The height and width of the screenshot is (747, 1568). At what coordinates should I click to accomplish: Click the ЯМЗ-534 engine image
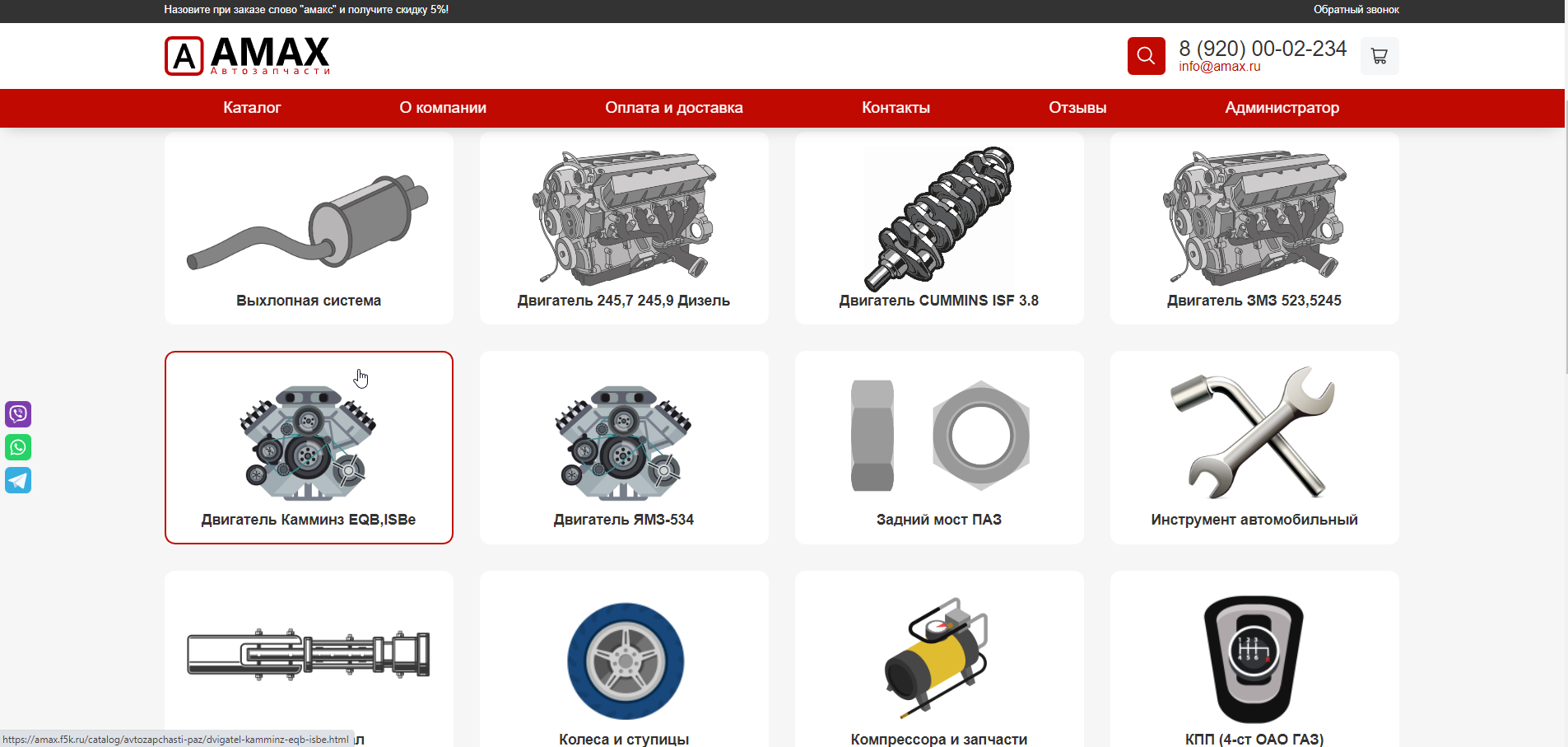(x=624, y=442)
